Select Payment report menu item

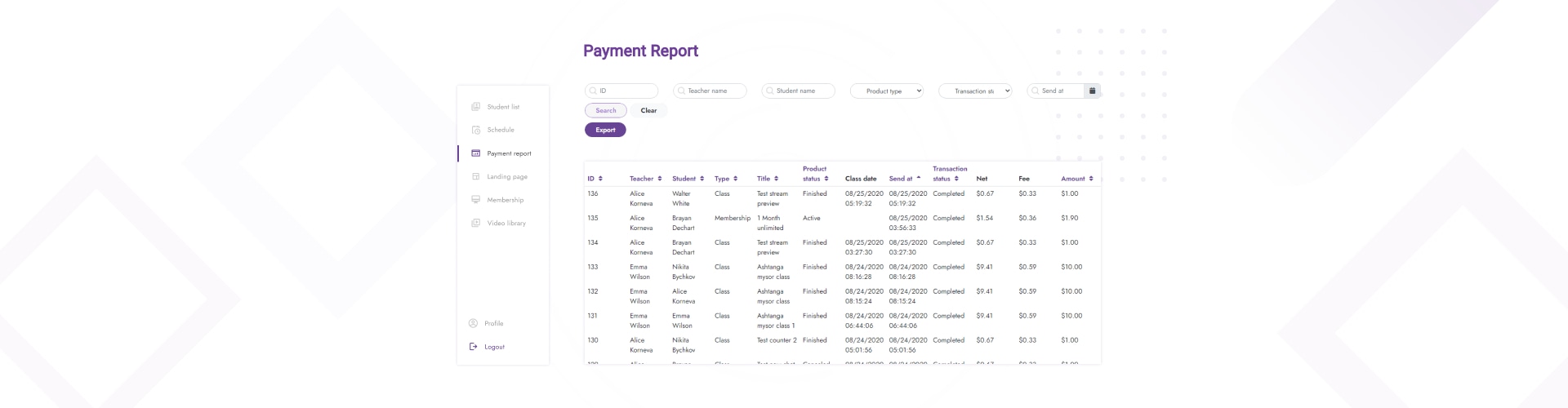coord(509,153)
